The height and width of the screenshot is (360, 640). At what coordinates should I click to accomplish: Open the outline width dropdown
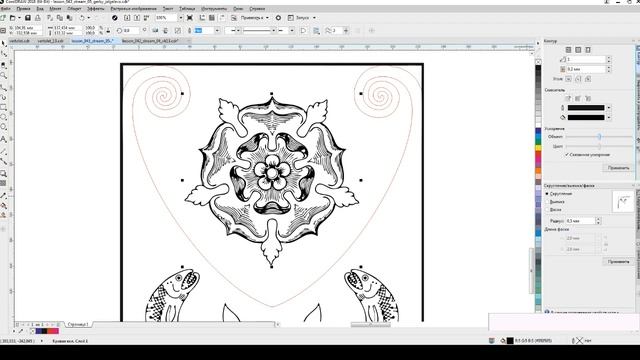217,31
